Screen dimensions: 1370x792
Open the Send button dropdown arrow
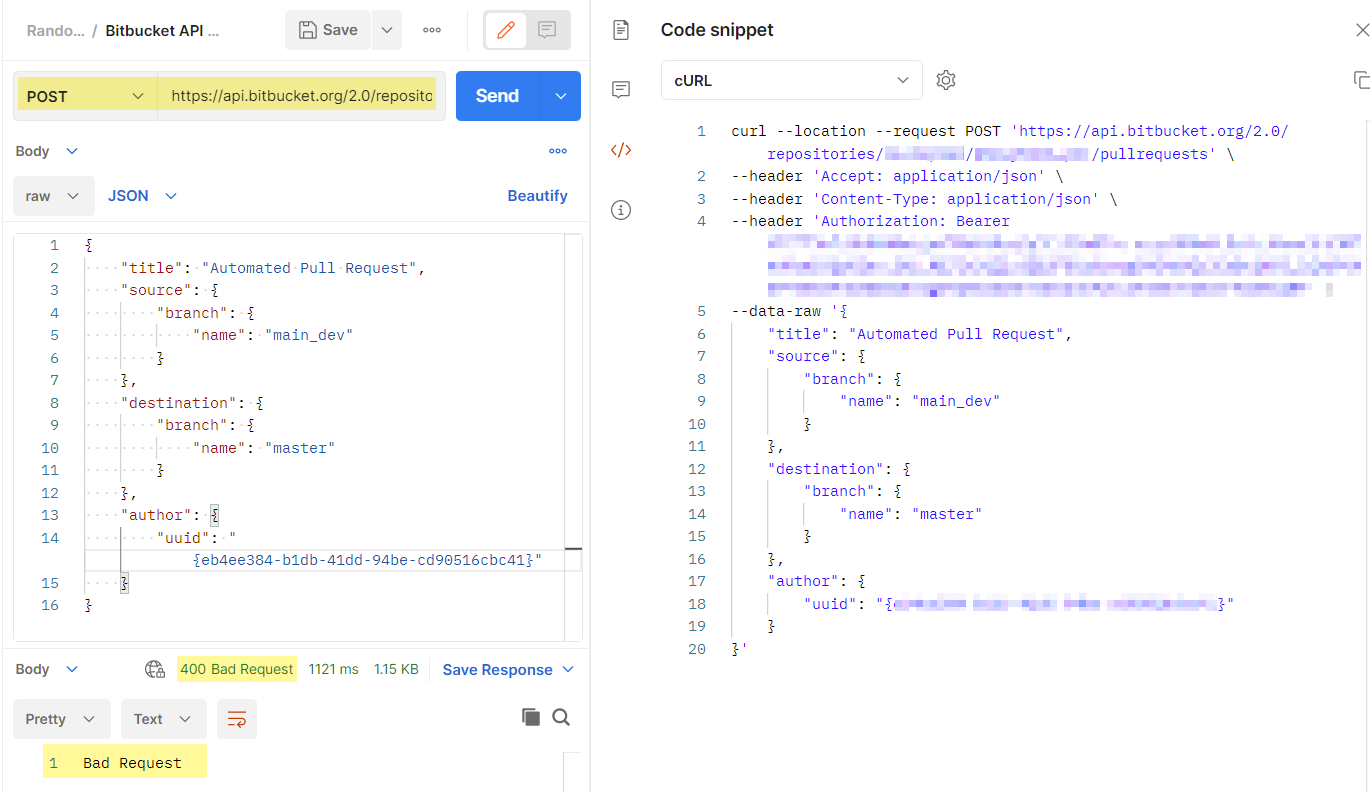[x=561, y=96]
